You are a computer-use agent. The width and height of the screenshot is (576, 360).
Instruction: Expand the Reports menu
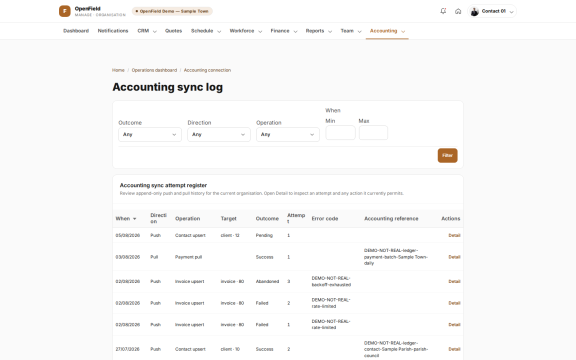(319, 31)
